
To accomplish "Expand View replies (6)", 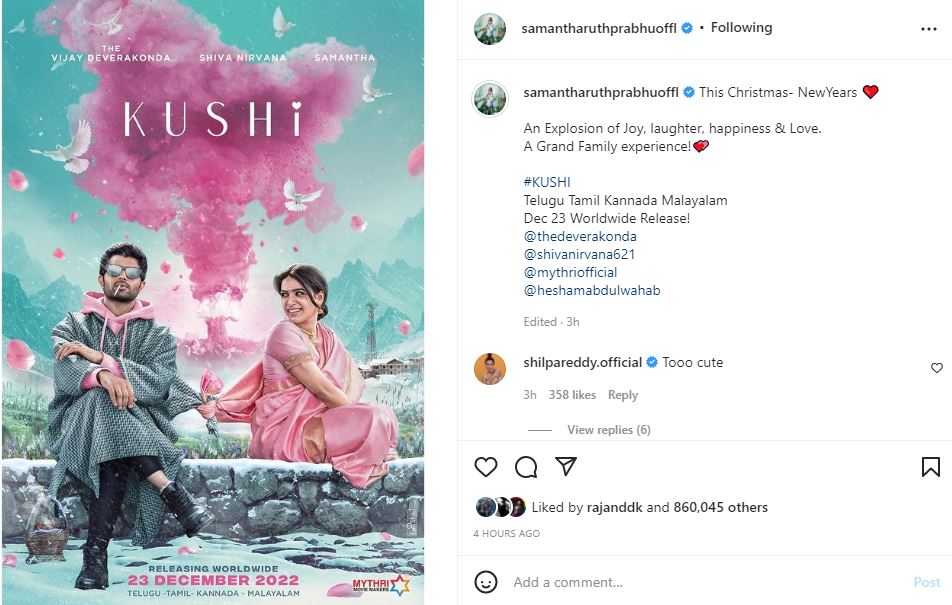I will pos(609,429).
